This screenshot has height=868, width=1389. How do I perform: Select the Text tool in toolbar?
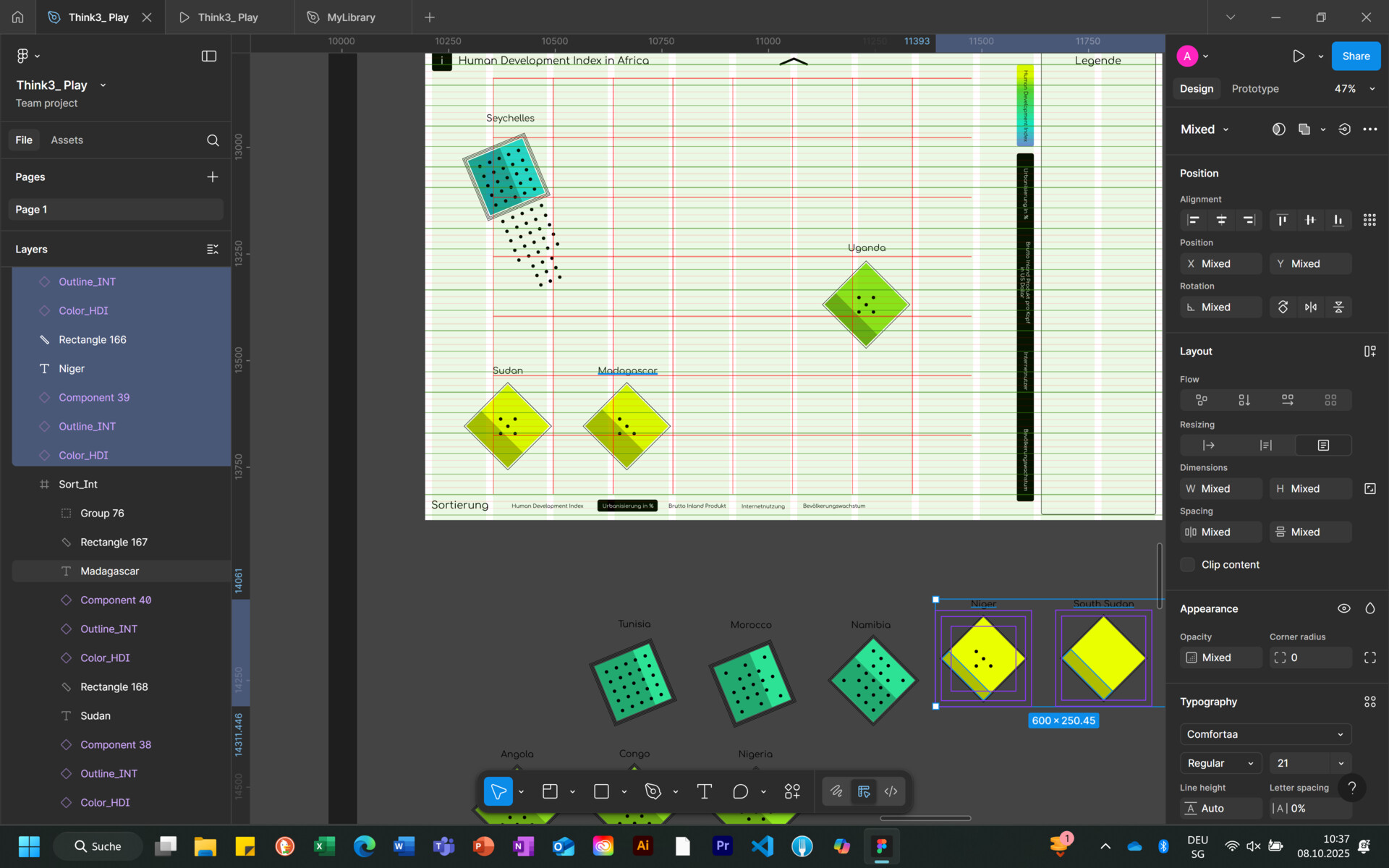[x=704, y=791]
